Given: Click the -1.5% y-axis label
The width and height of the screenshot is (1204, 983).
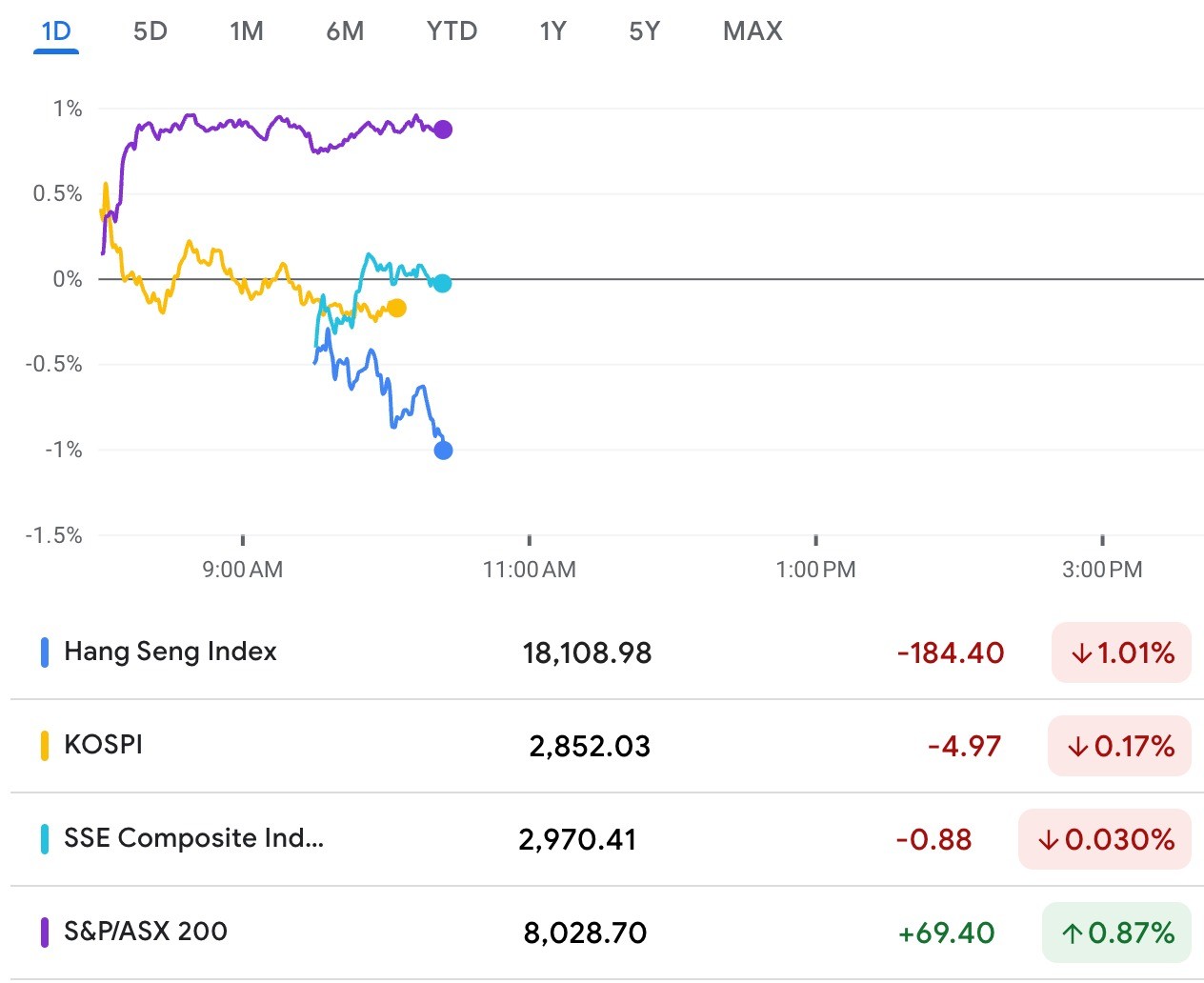Looking at the screenshot, I should click(x=54, y=535).
